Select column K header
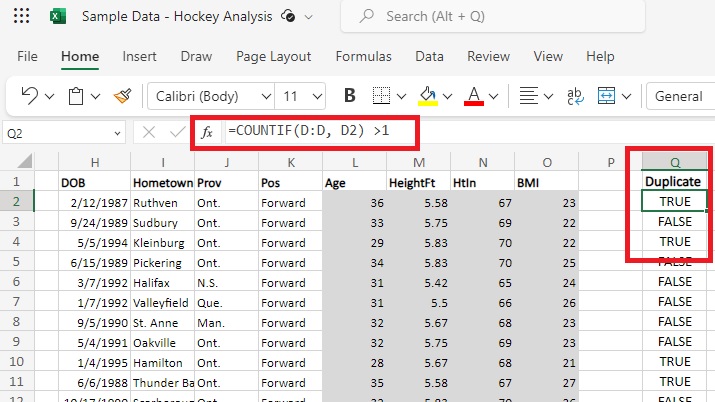This screenshot has width=715, height=402. pyautogui.click(x=291, y=162)
